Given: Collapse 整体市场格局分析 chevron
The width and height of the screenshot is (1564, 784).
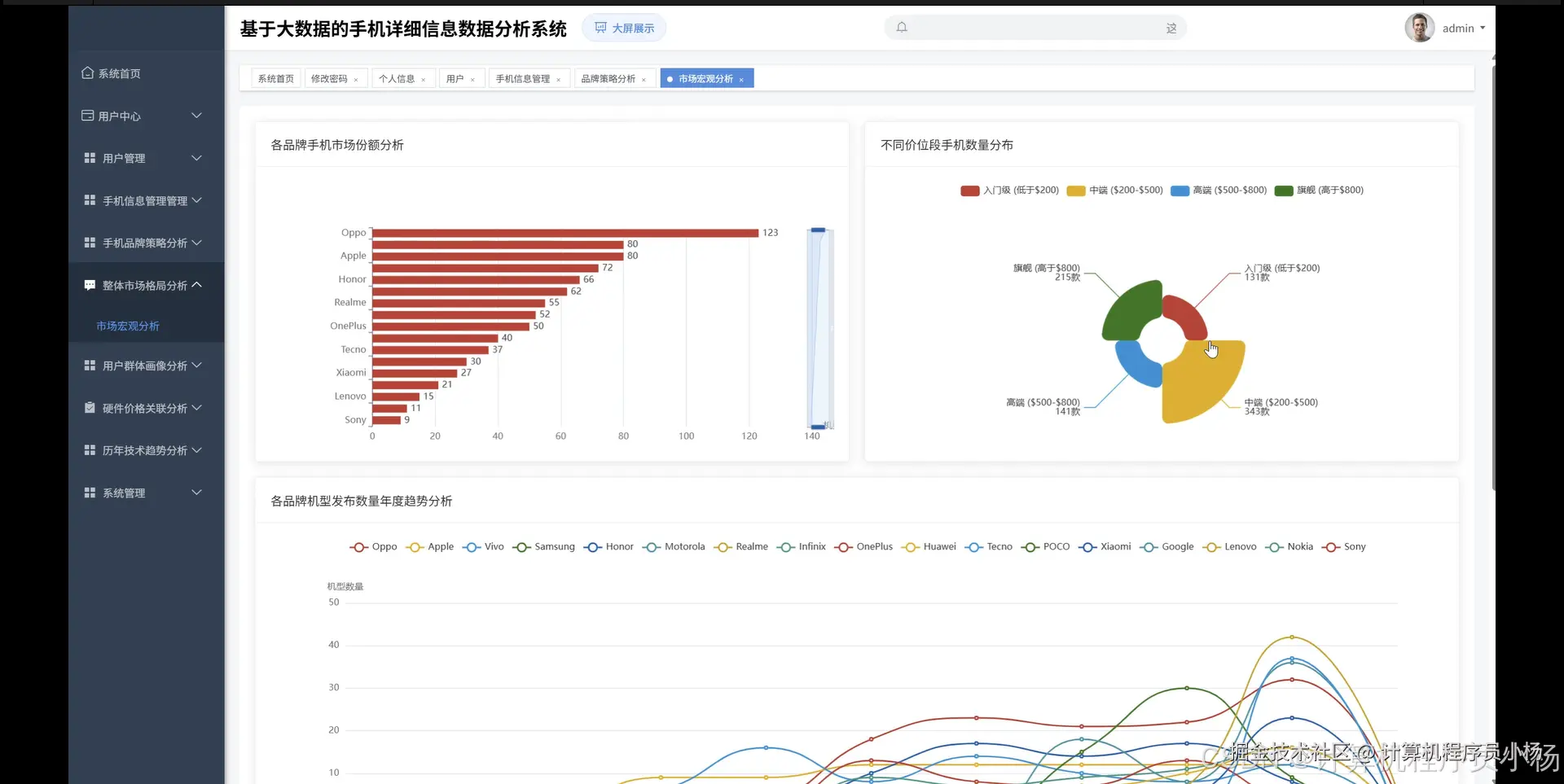Looking at the screenshot, I should 196,285.
